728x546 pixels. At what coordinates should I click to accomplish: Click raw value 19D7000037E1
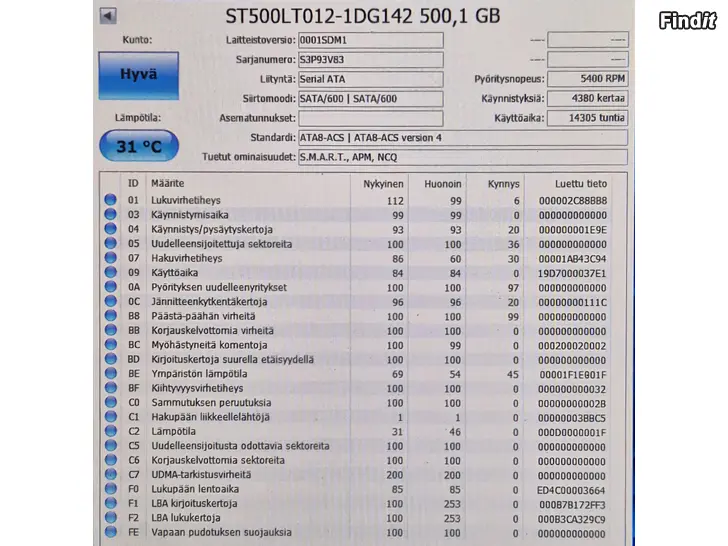tap(572, 273)
